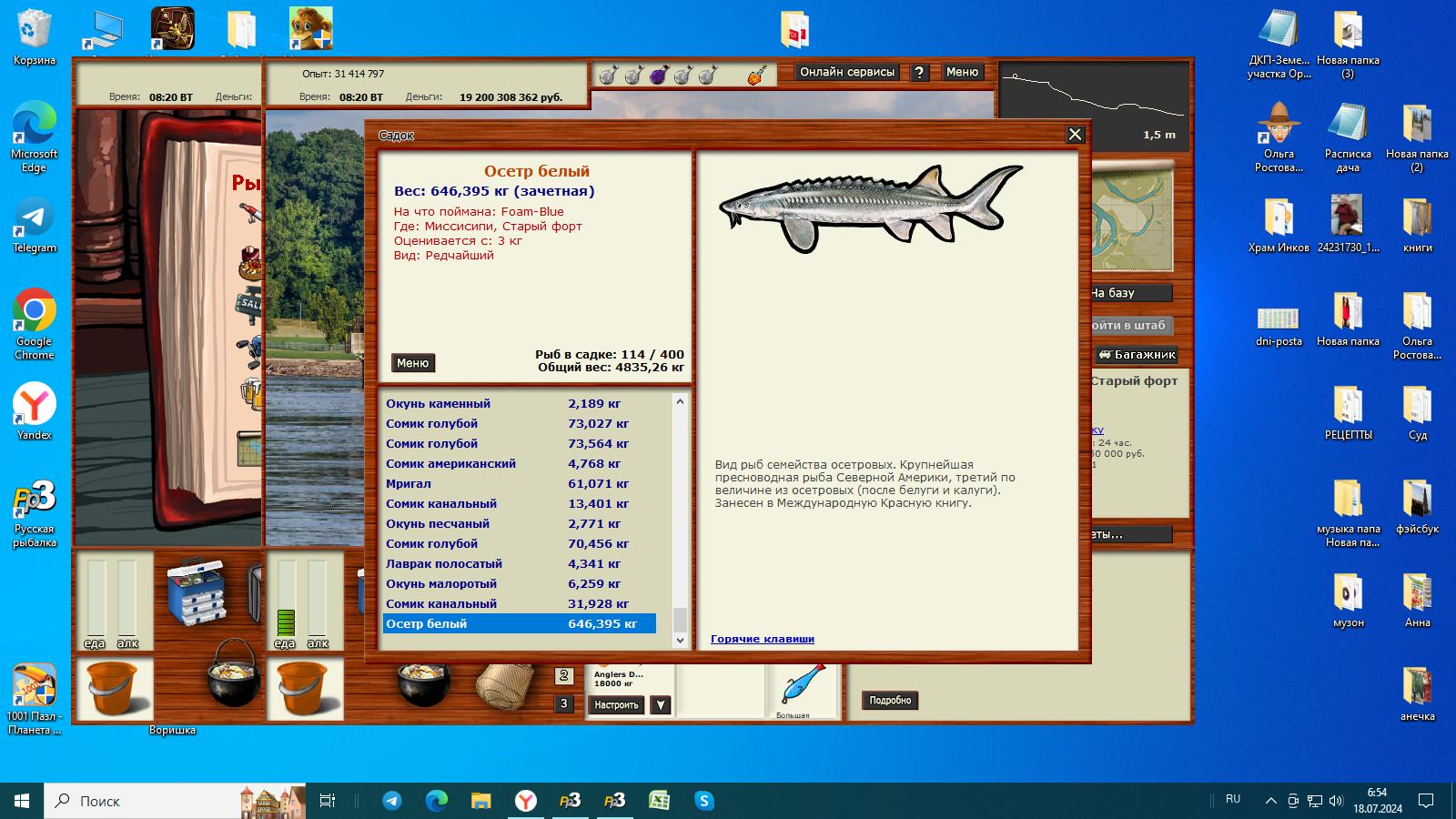Image resolution: width=1456 pixels, height=819 pixels.
Task: Open the РЕЦЕПТЫ folder
Action: tap(1348, 413)
